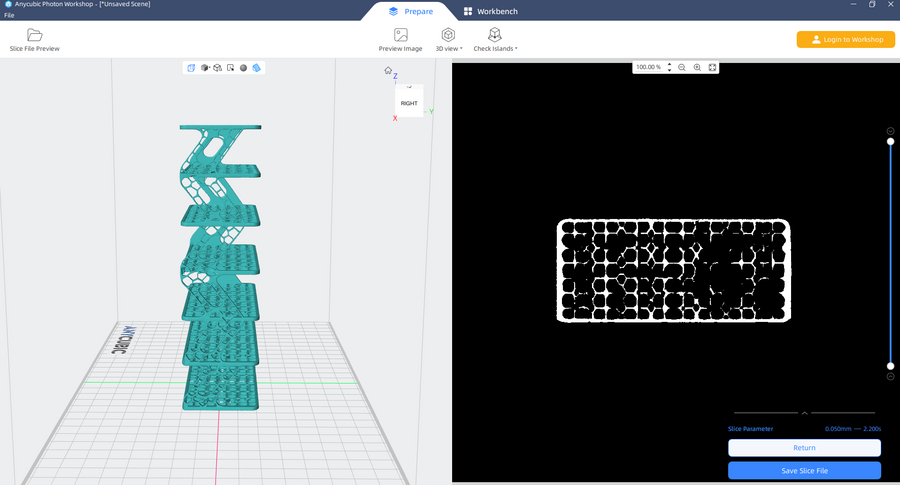Zoom out the slice preview
This screenshot has height=485, width=900.
(682, 67)
